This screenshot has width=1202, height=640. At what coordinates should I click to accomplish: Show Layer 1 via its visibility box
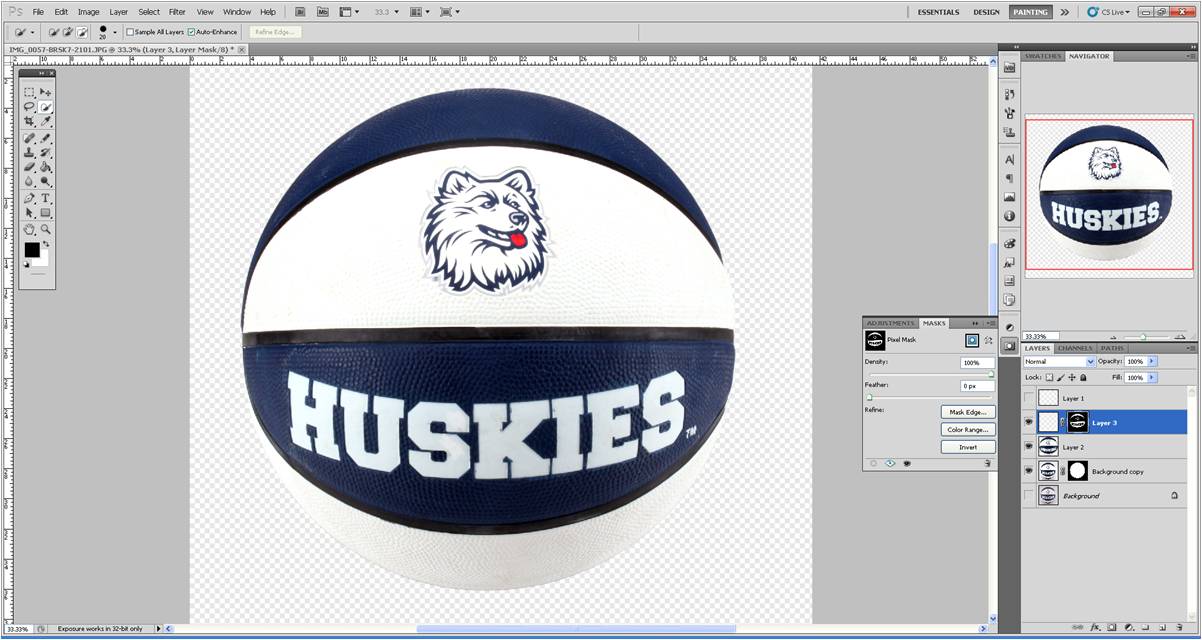coord(1029,398)
